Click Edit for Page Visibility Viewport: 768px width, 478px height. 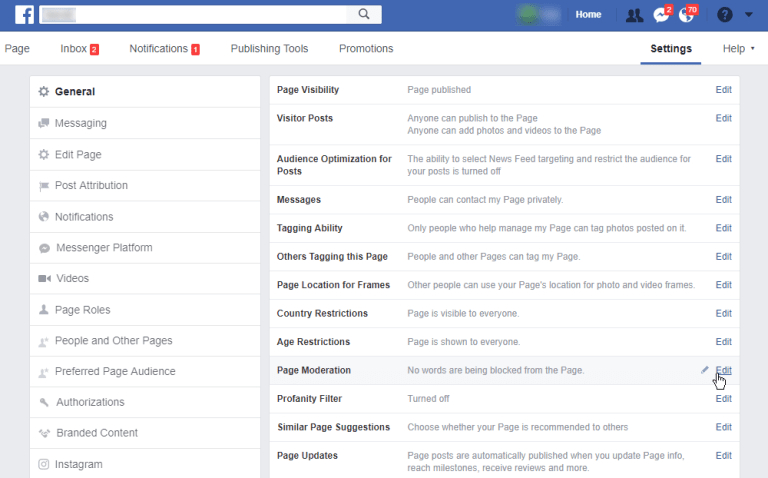723,90
